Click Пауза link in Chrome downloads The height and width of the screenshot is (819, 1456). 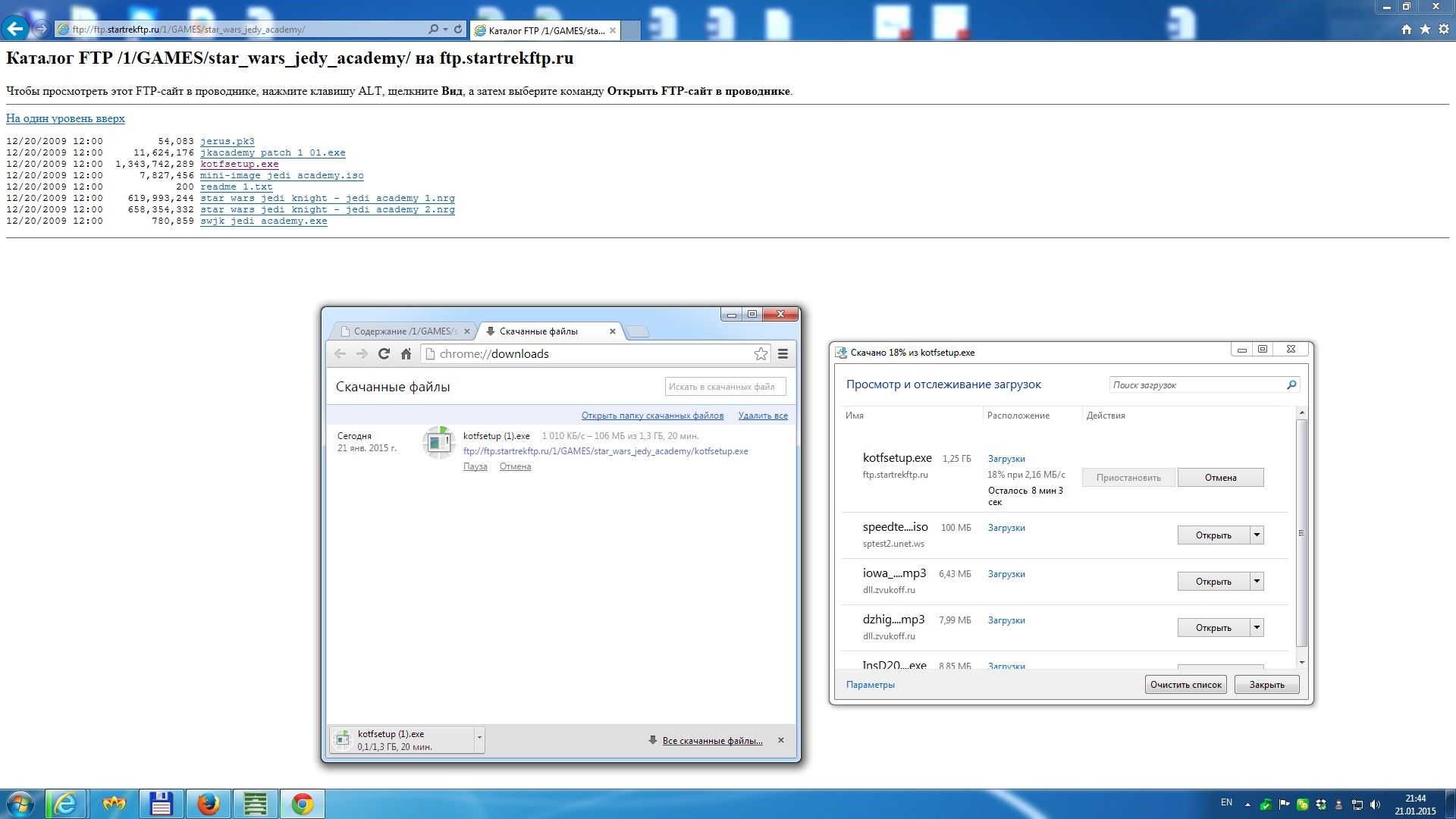click(x=475, y=466)
